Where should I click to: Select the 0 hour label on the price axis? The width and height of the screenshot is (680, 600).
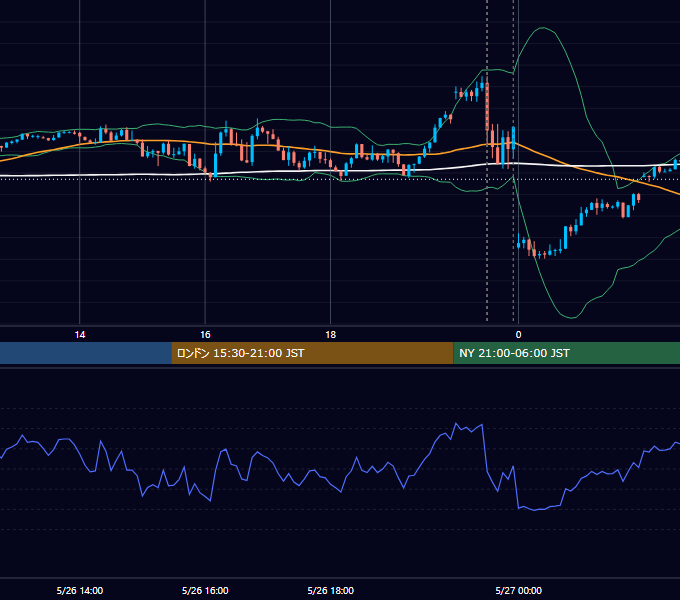coord(518,335)
